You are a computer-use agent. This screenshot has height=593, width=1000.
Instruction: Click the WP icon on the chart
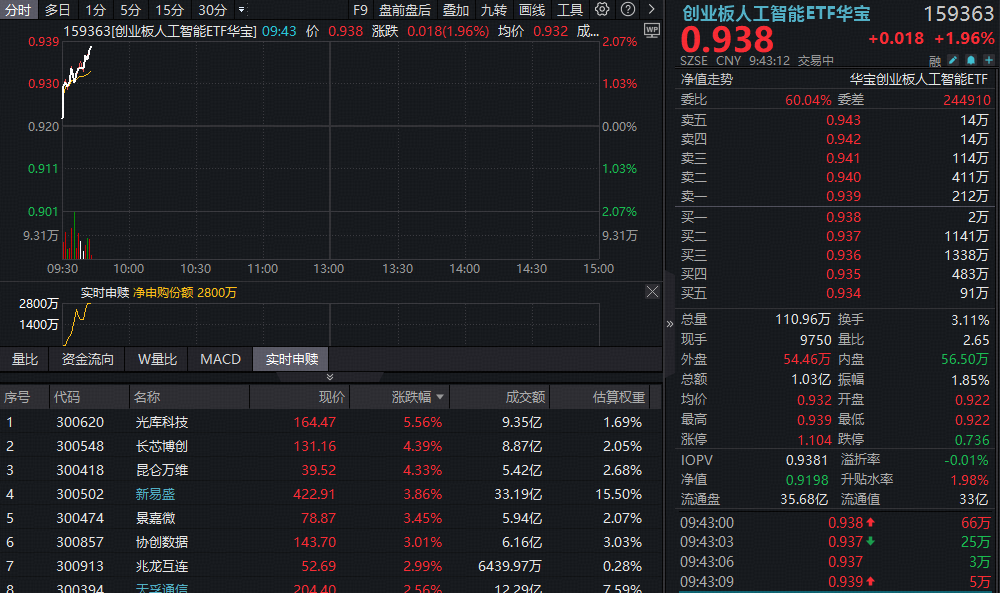coord(652,29)
